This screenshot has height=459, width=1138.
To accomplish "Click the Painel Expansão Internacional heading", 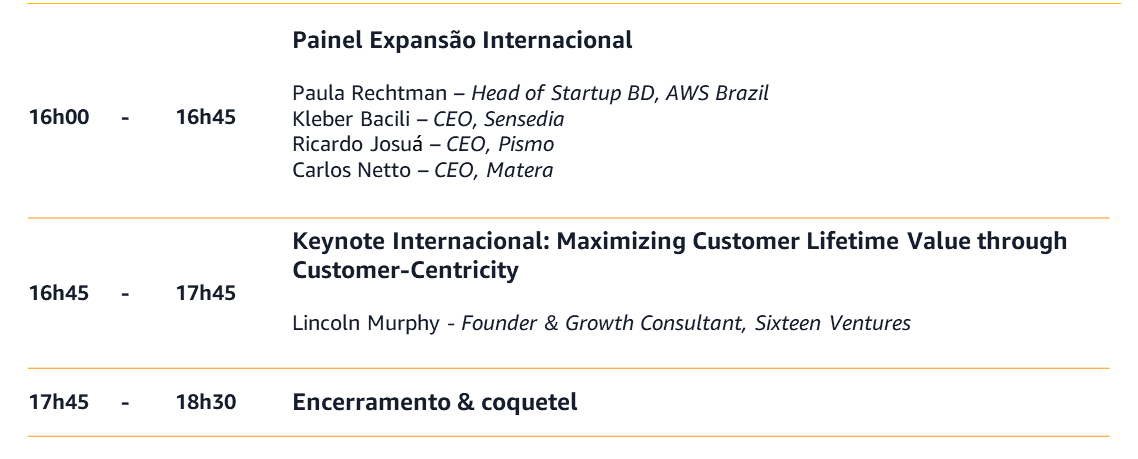I will tap(462, 40).
